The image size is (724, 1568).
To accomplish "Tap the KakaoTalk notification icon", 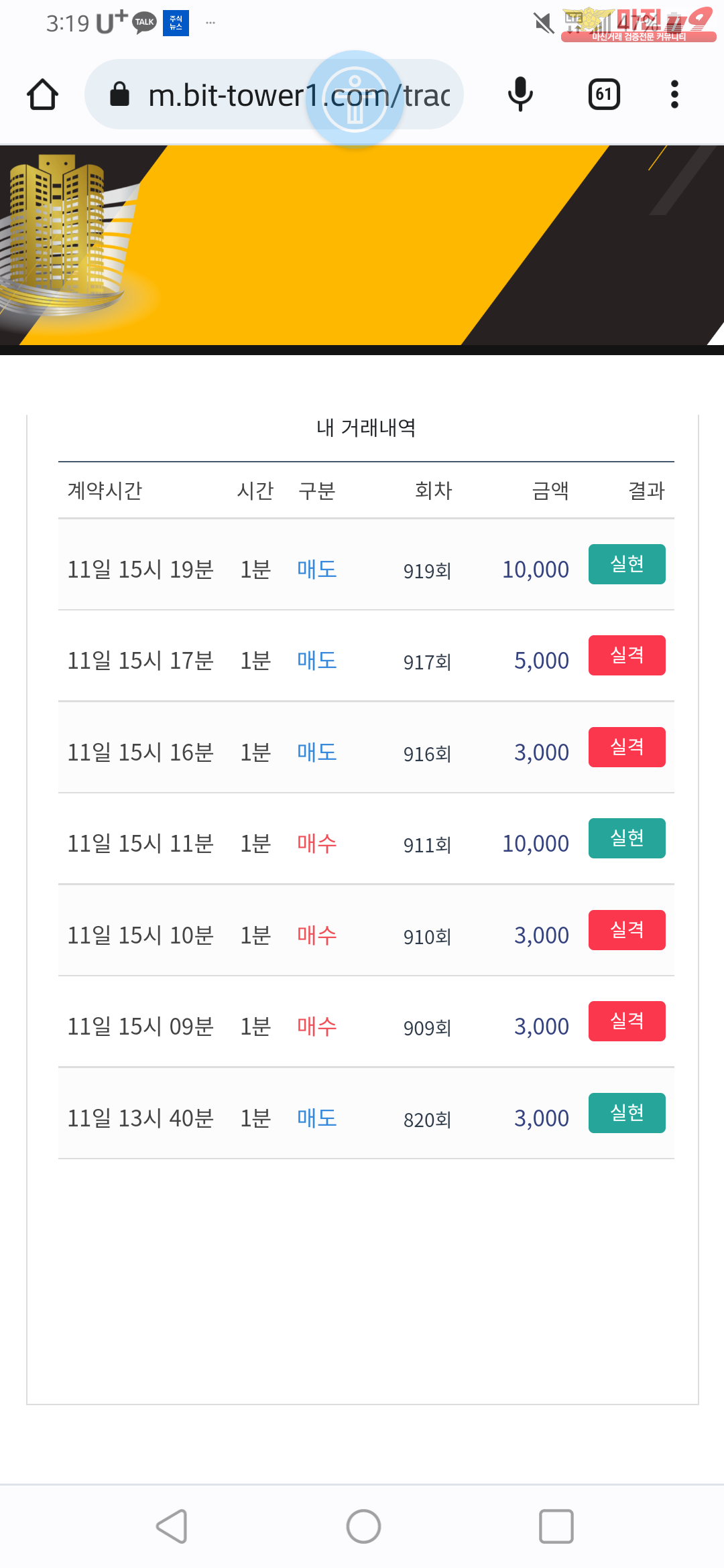I will coord(144,23).
